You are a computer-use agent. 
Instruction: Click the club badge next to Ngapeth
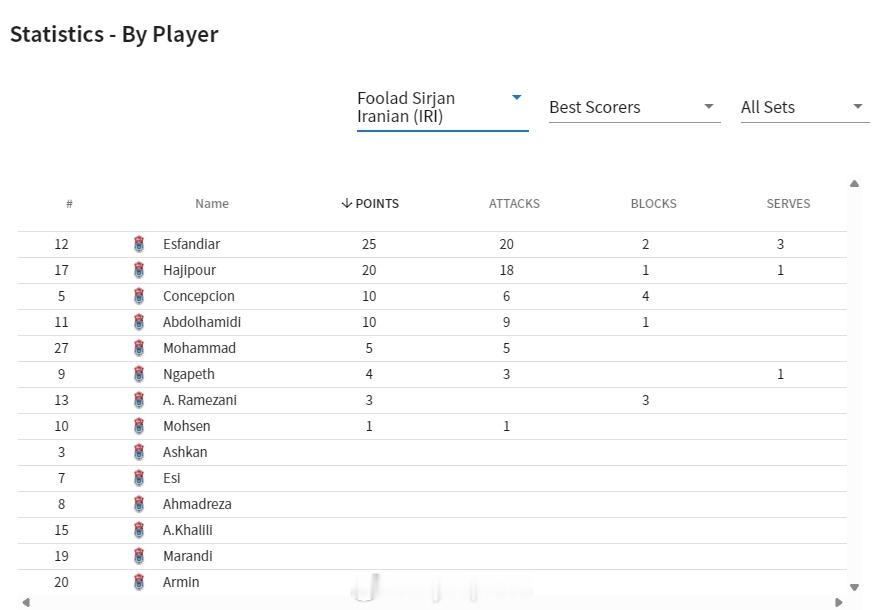pos(139,374)
